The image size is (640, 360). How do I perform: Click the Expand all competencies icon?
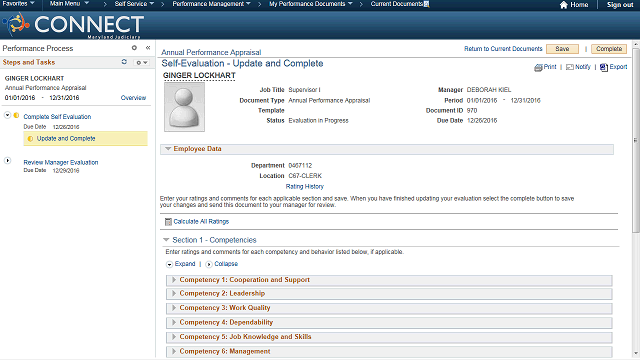[169, 264]
